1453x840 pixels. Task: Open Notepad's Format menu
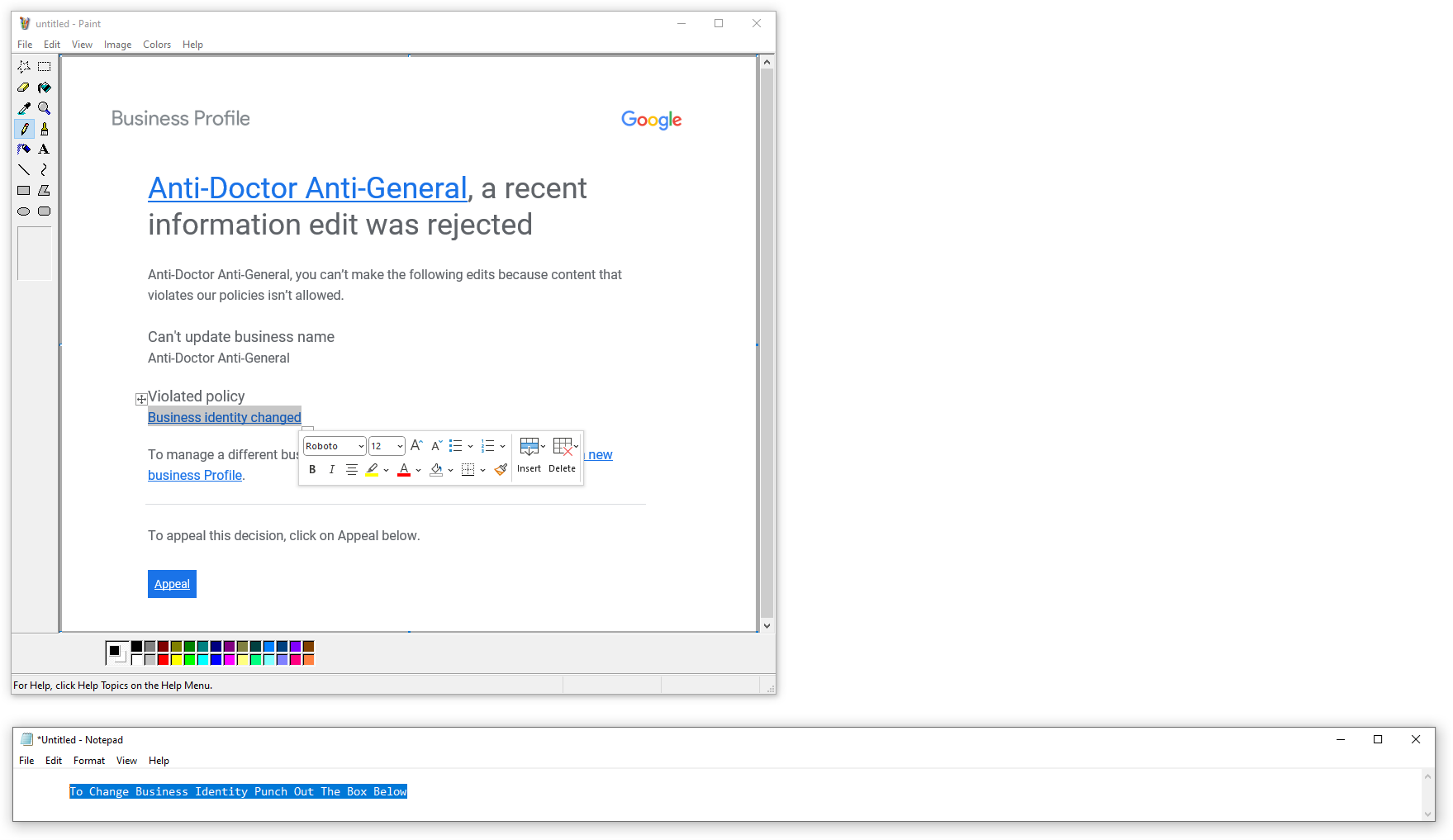(x=89, y=761)
